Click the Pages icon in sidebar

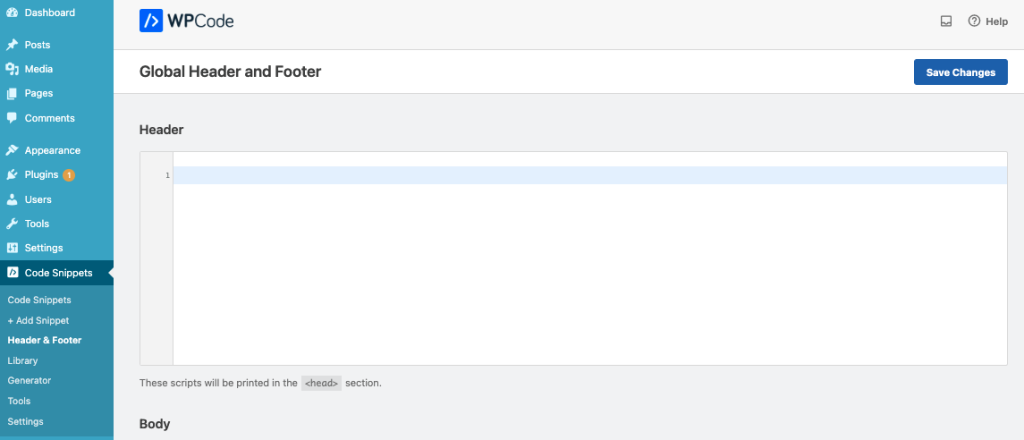pos(12,93)
